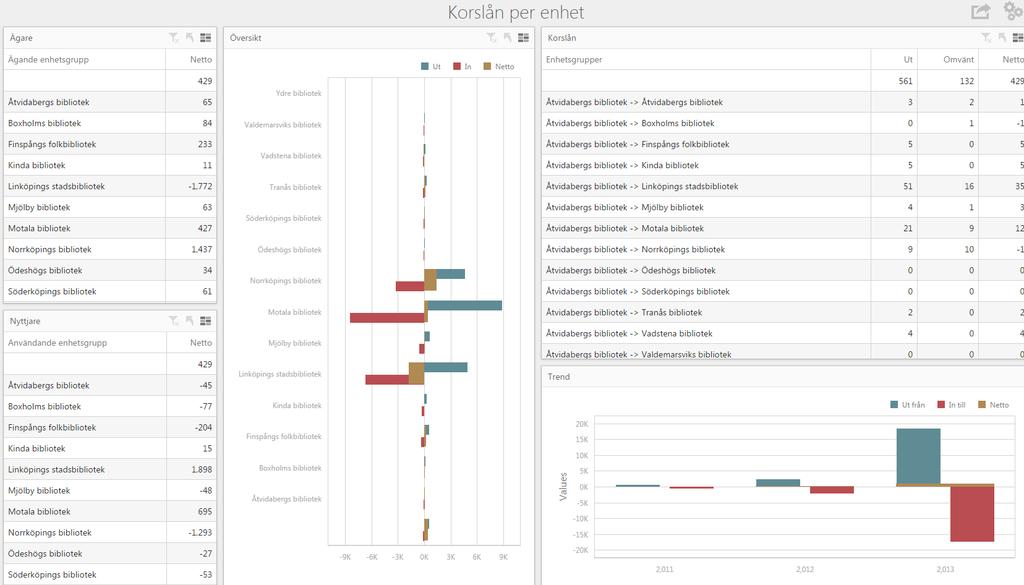This screenshot has height=585, width=1024.
Task: Click the grid view icon in the Översikt panel
Action: 524,38
